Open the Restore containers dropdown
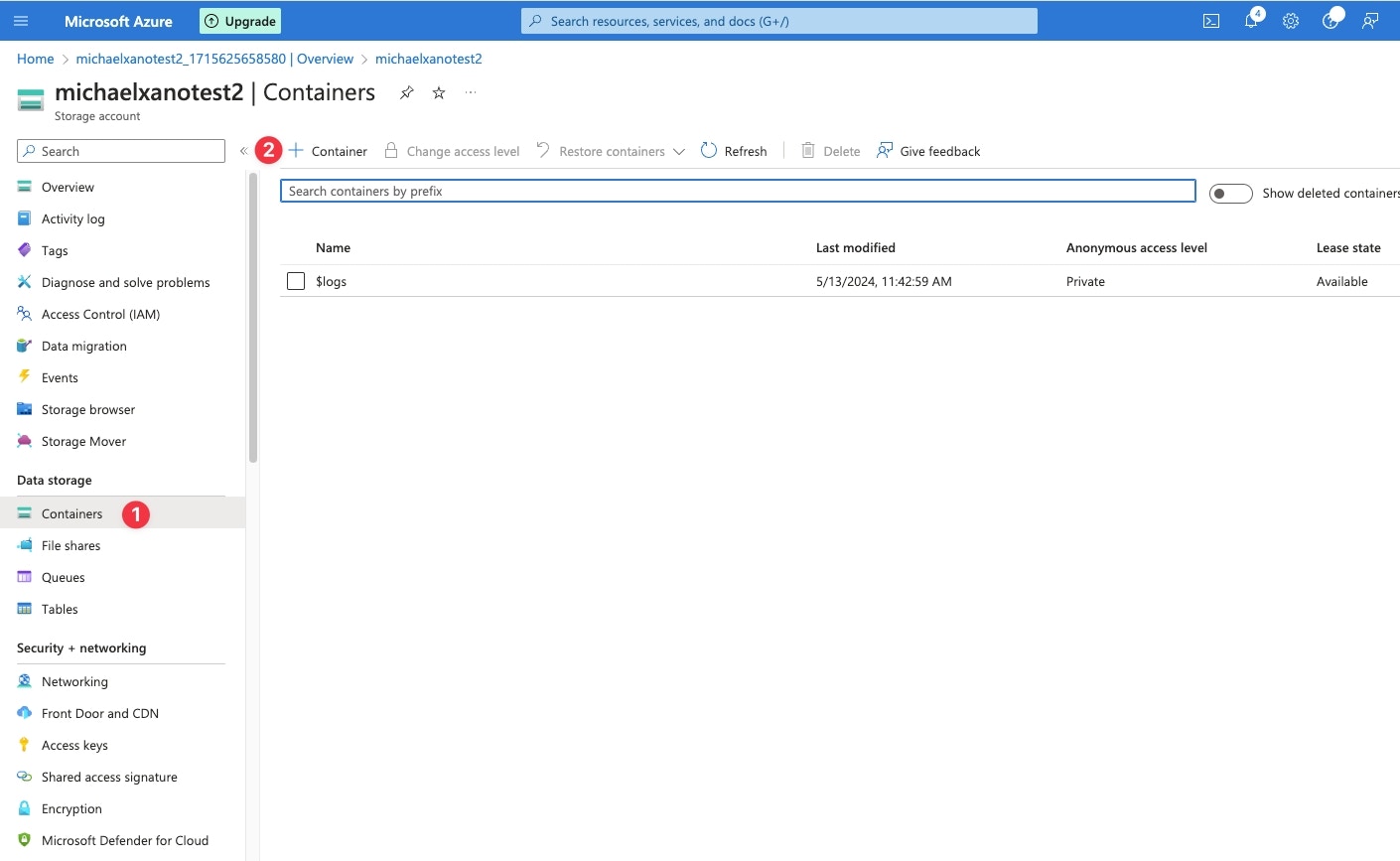The width and height of the screenshot is (1400, 861). pos(611,151)
